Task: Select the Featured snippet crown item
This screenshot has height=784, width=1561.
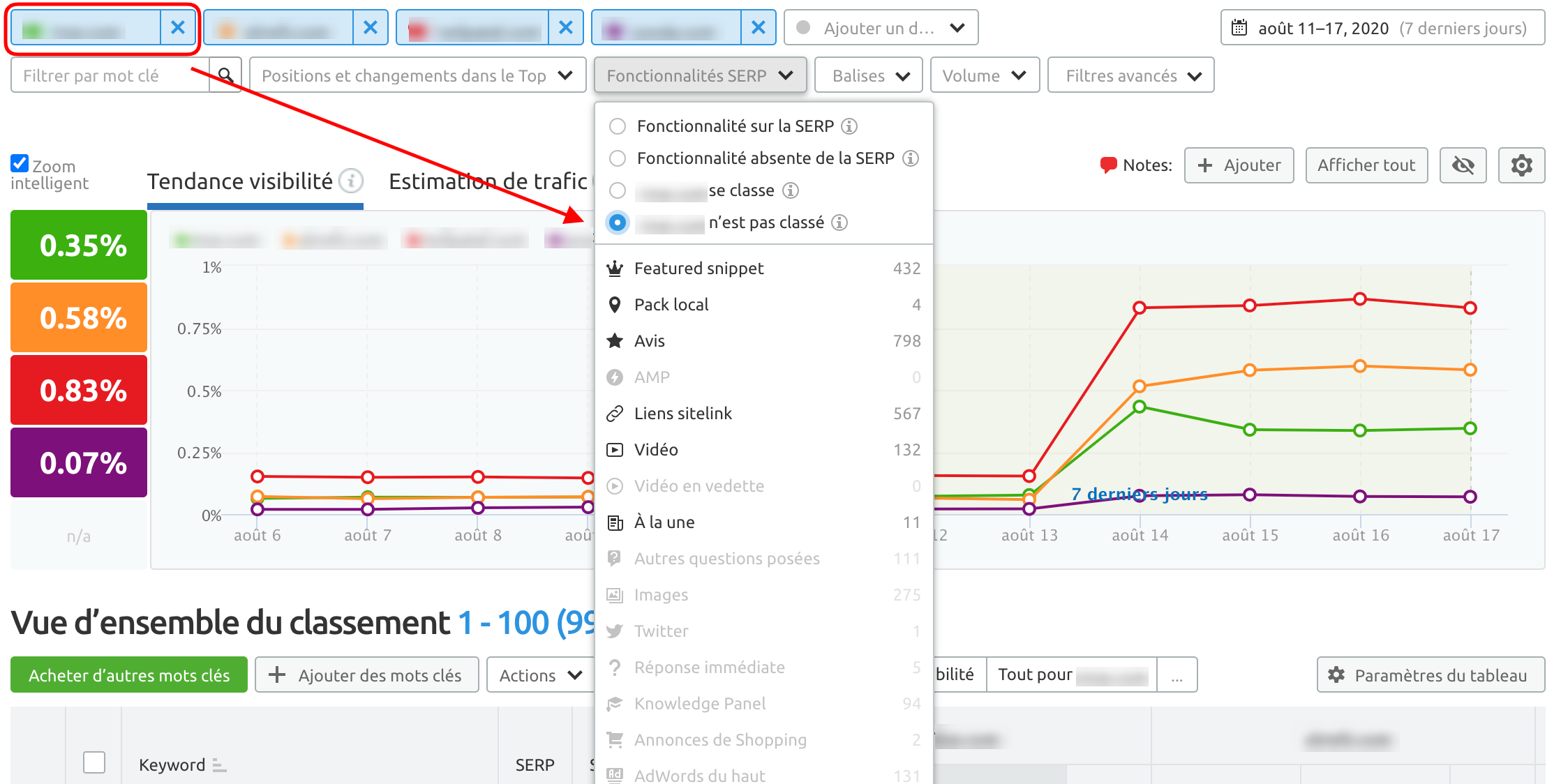Action: pyautogui.click(x=699, y=269)
